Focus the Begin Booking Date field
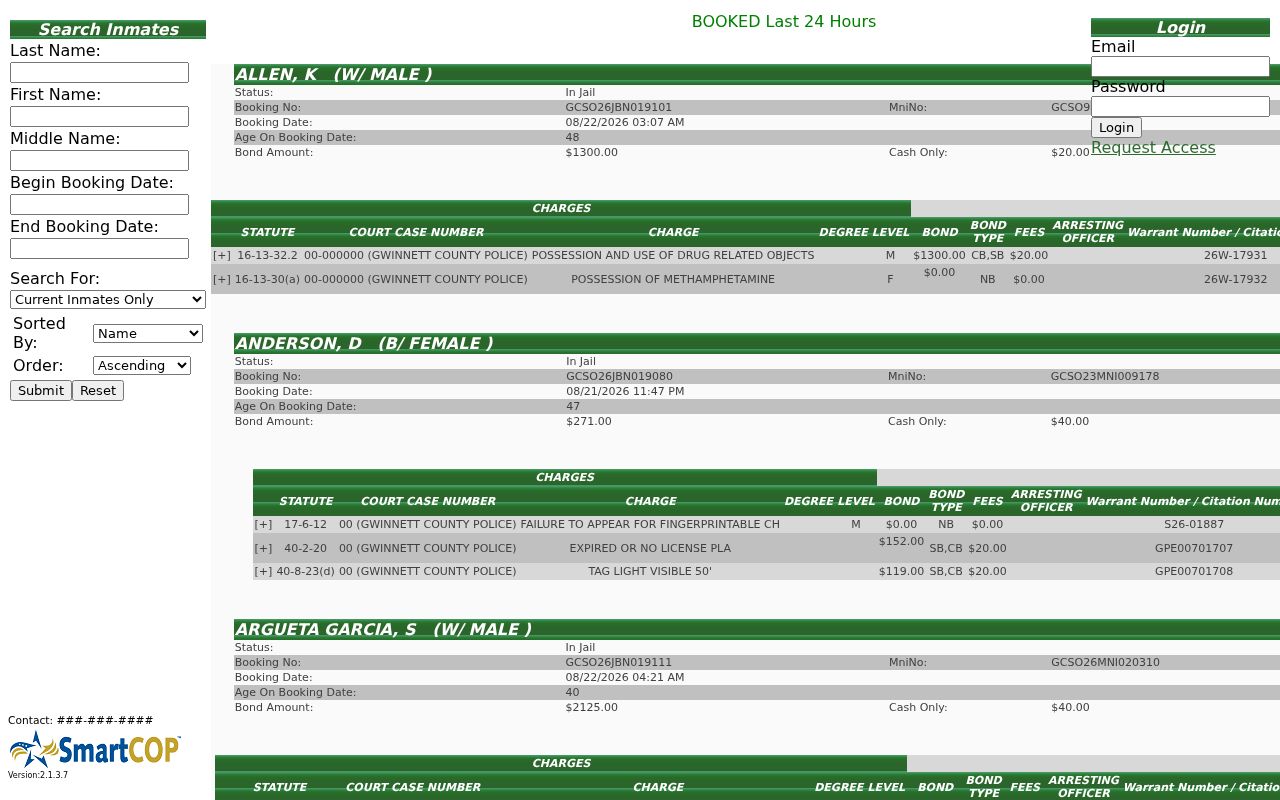 point(99,204)
